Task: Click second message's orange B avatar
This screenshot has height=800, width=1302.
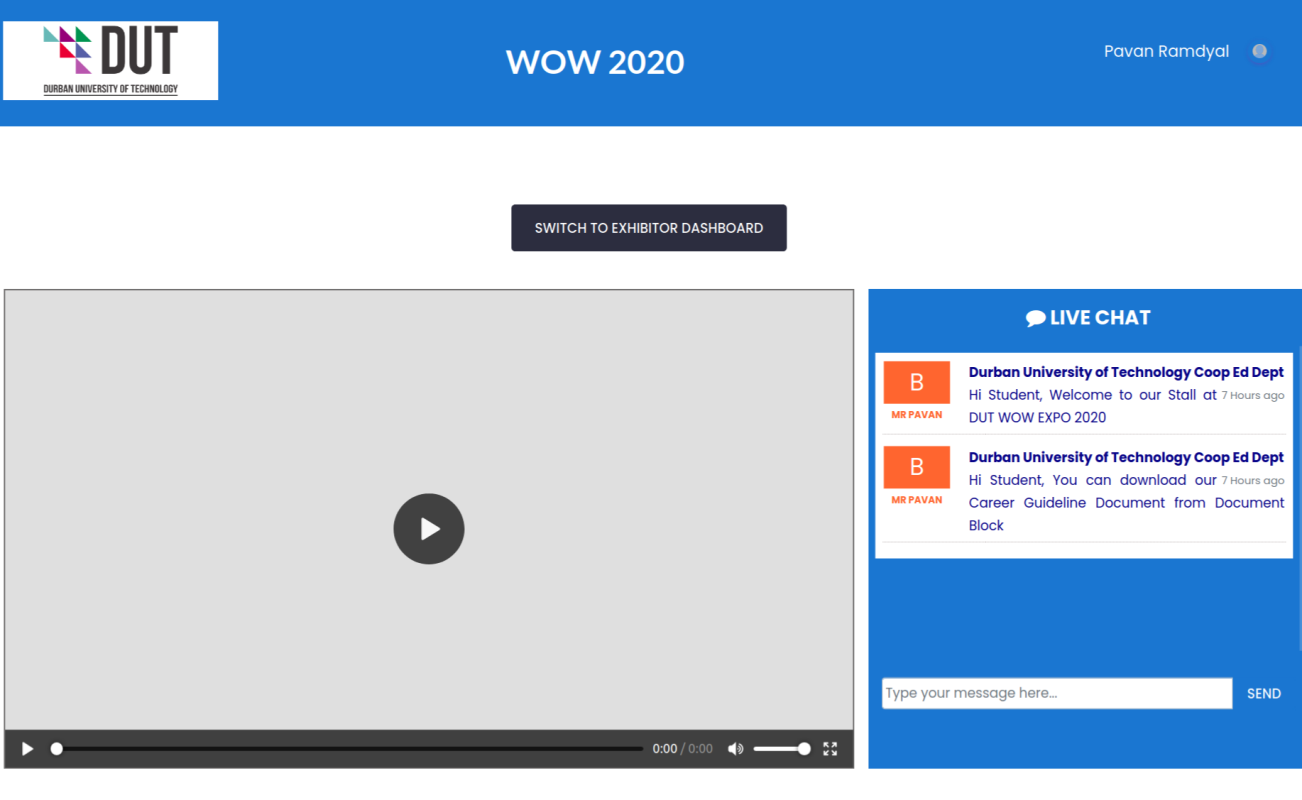Action: click(916, 467)
